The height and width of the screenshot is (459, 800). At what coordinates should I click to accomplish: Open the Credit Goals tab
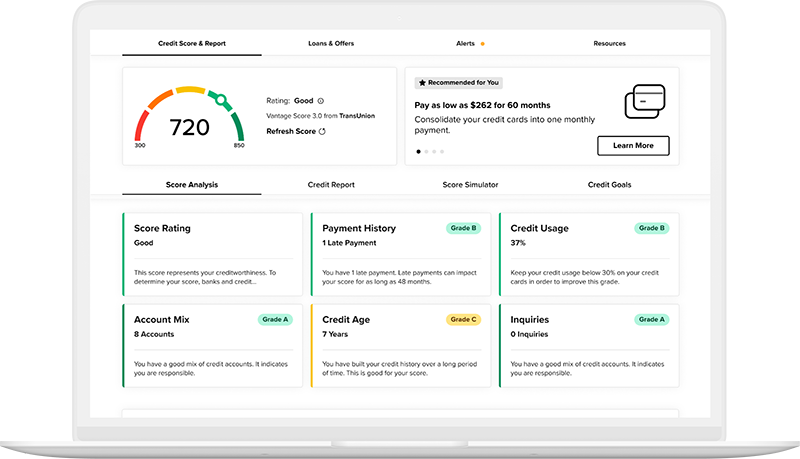(609, 185)
